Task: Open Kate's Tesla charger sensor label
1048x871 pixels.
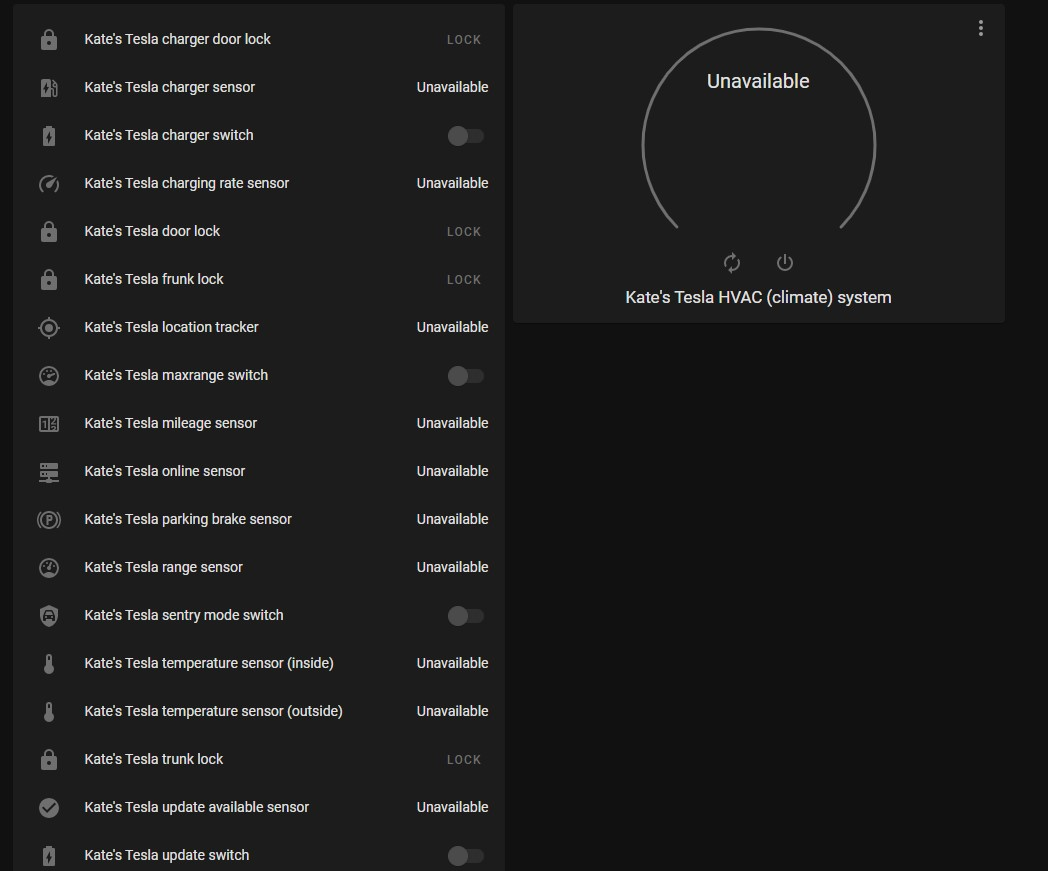Action: click(169, 87)
